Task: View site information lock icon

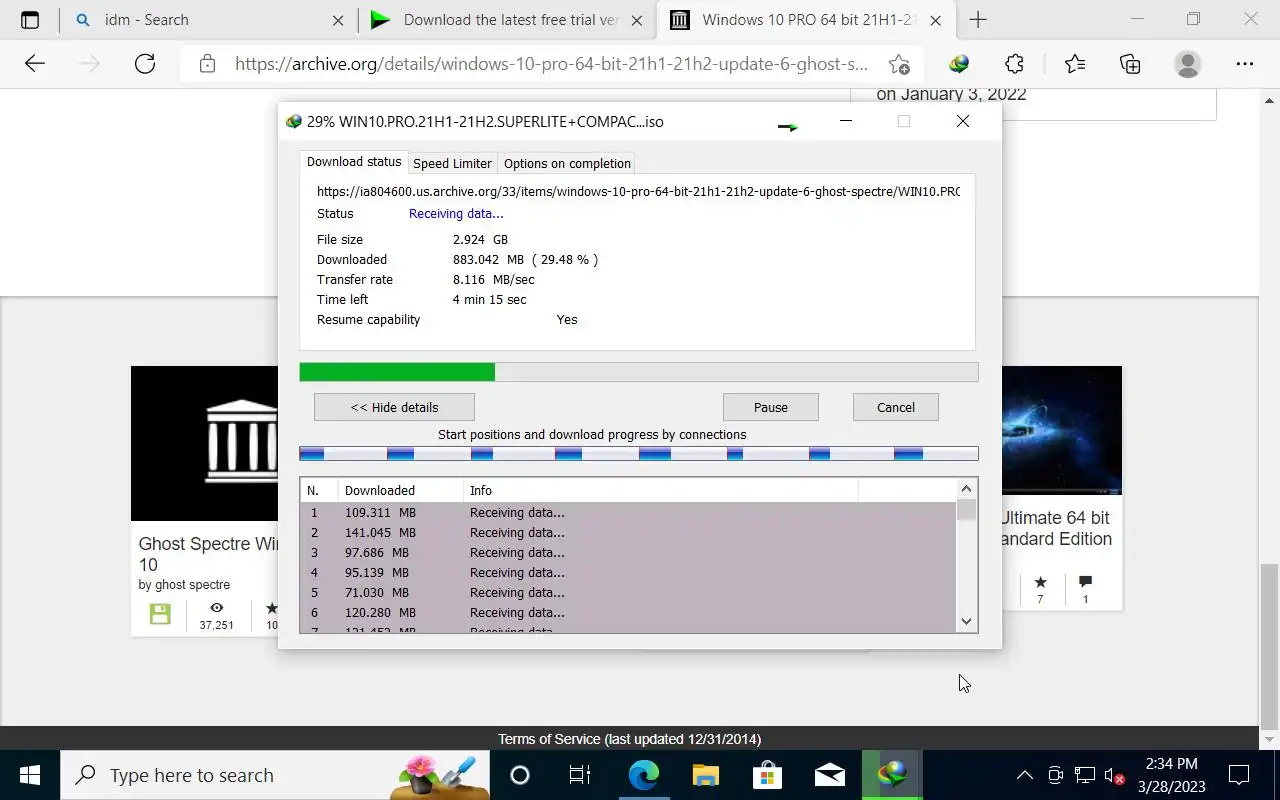Action: pos(207,64)
